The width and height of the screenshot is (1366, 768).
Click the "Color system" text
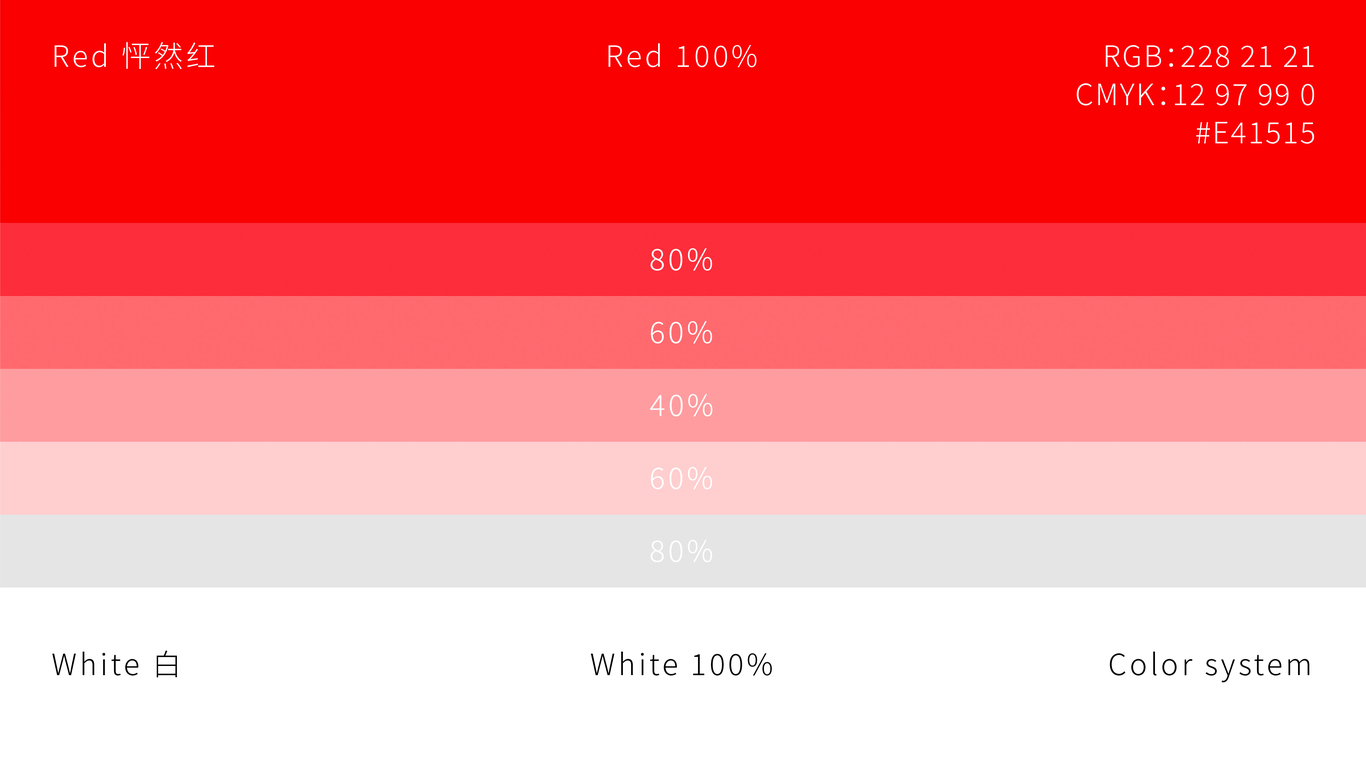click(x=1210, y=666)
